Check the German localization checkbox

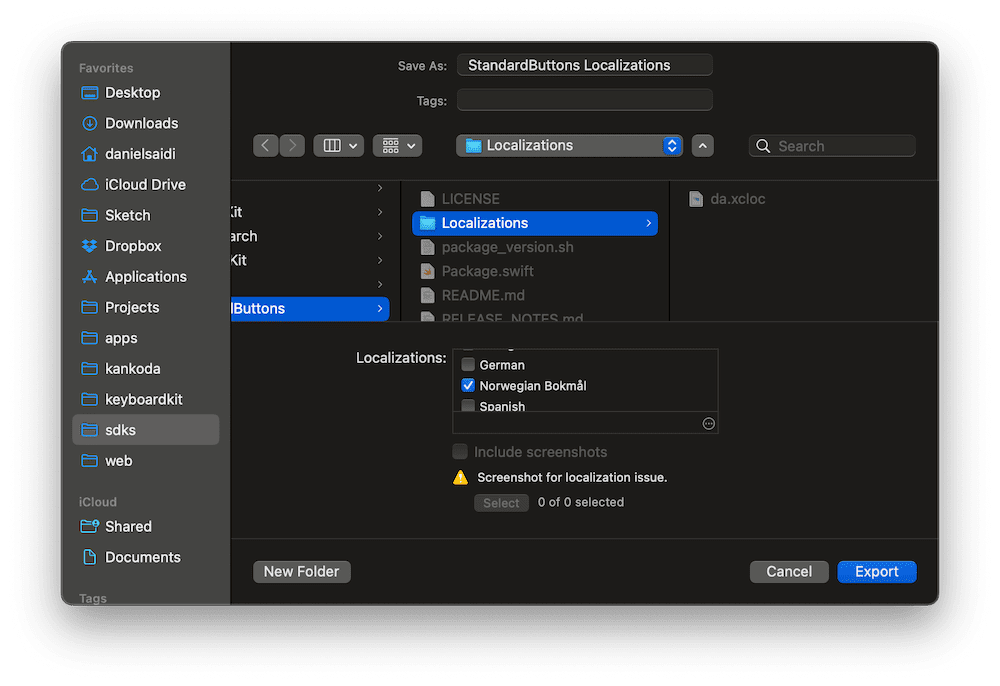468,365
